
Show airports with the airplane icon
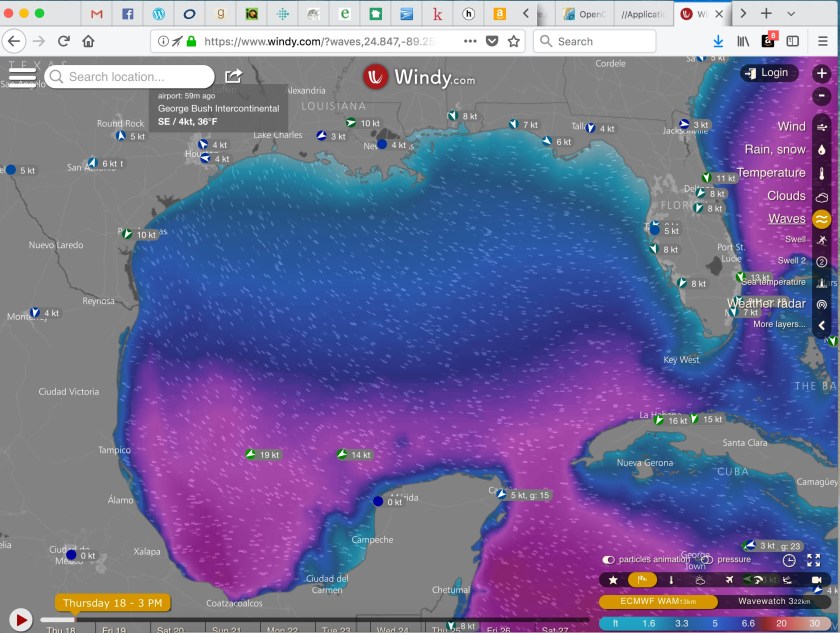pyautogui.click(x=729, y=580)
